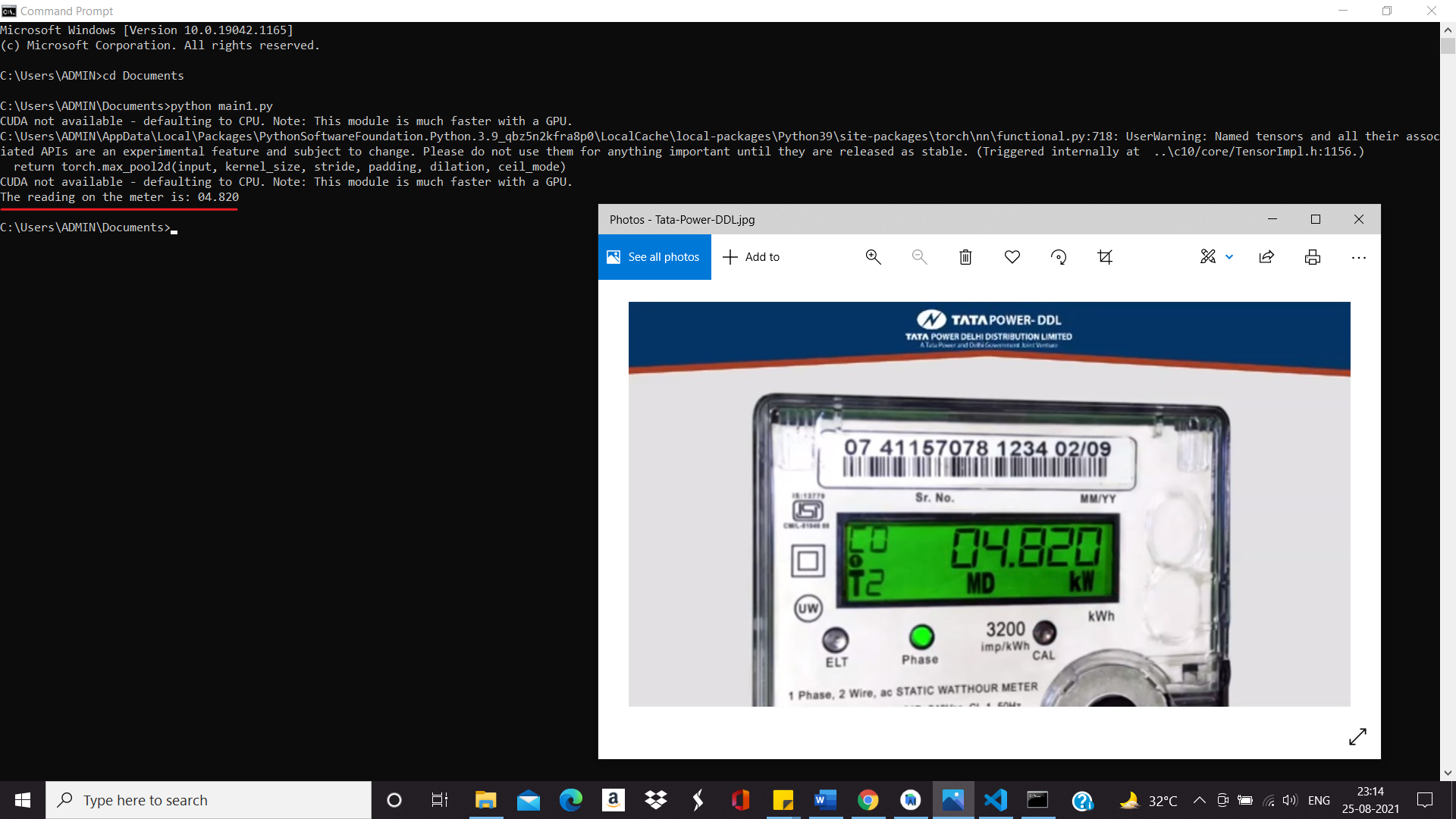Open Cortana from taskbar
The image size is (1456, 819).
click(394, 800)
